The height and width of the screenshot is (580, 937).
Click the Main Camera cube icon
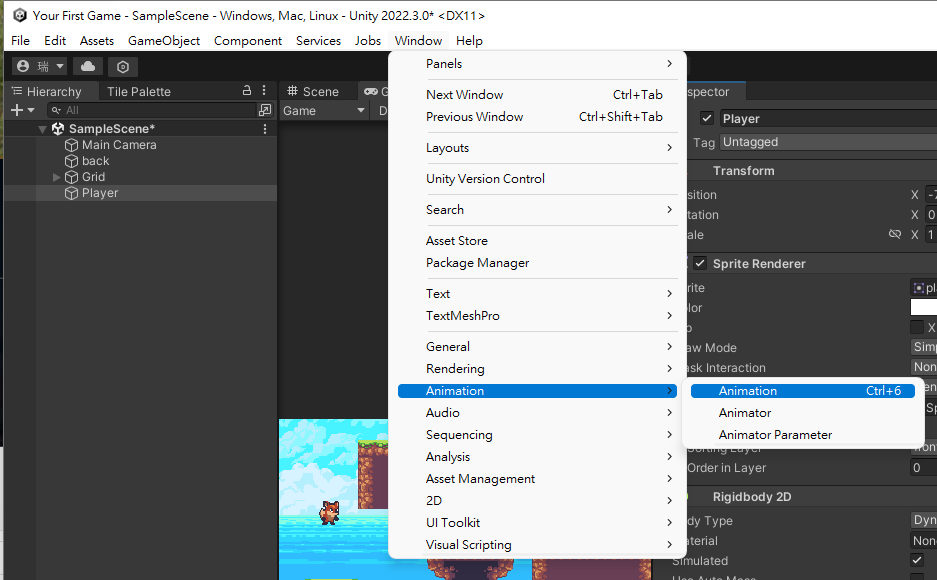[71, 145]
